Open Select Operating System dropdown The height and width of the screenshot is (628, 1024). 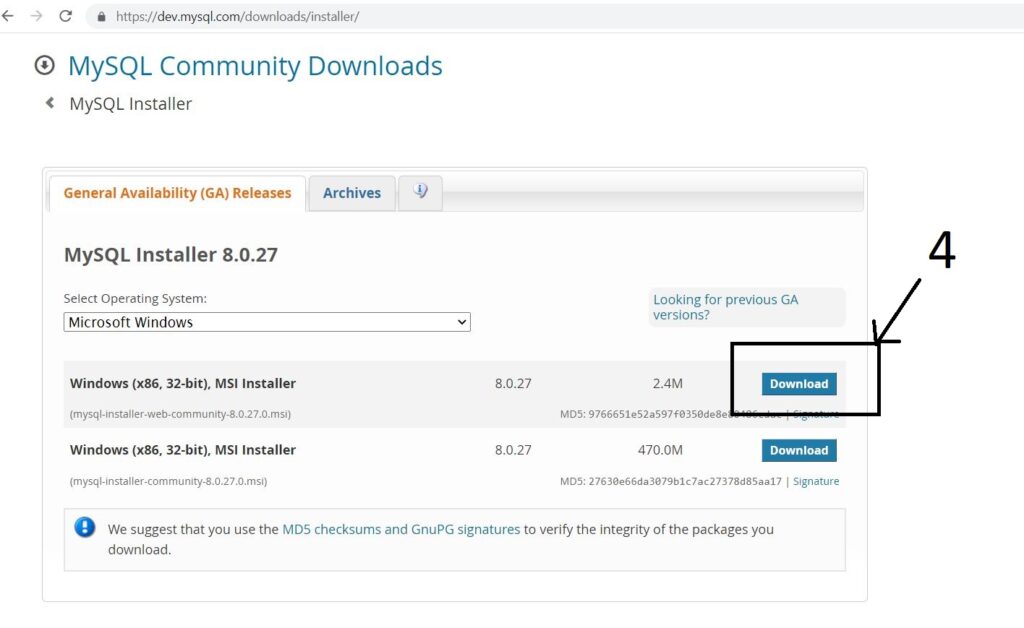(x=267, y=322)
